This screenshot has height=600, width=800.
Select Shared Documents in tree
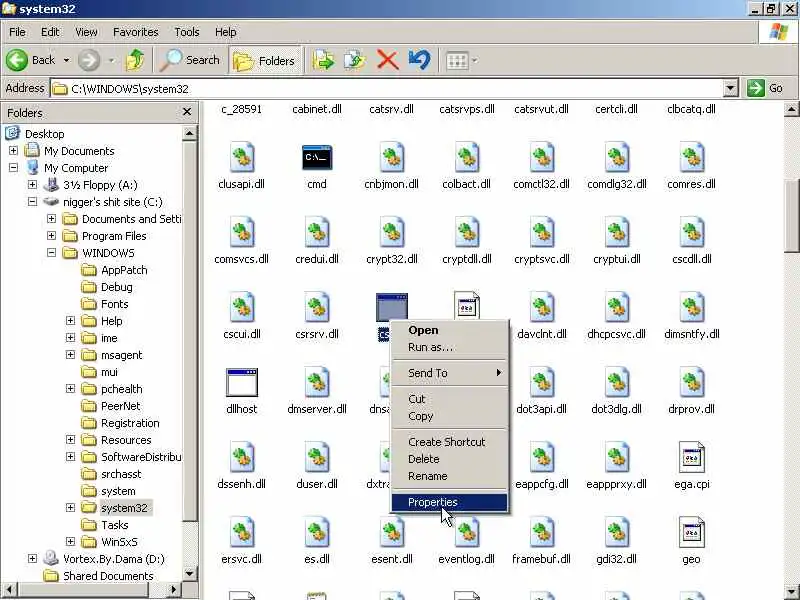click(x=108, y=576)
